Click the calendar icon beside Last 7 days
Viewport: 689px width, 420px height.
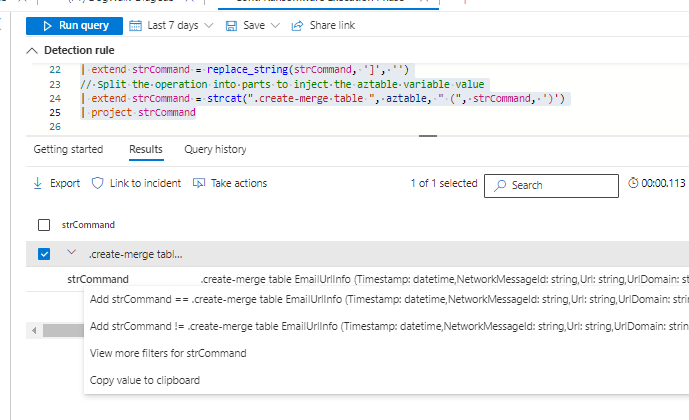tap(135, 26)
